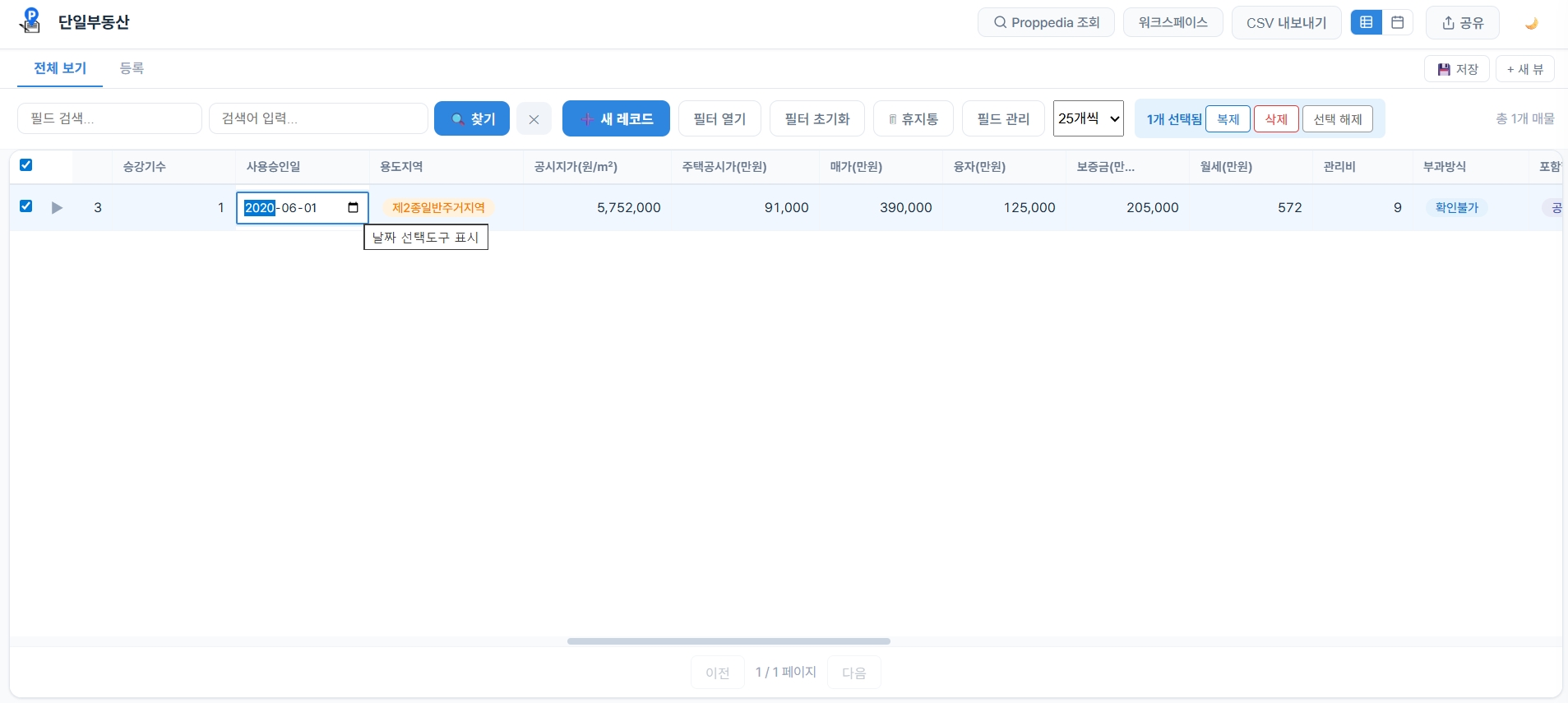Click the 91,000 cell value
This screenshot has width=1568, height=703.
point(787,207)
